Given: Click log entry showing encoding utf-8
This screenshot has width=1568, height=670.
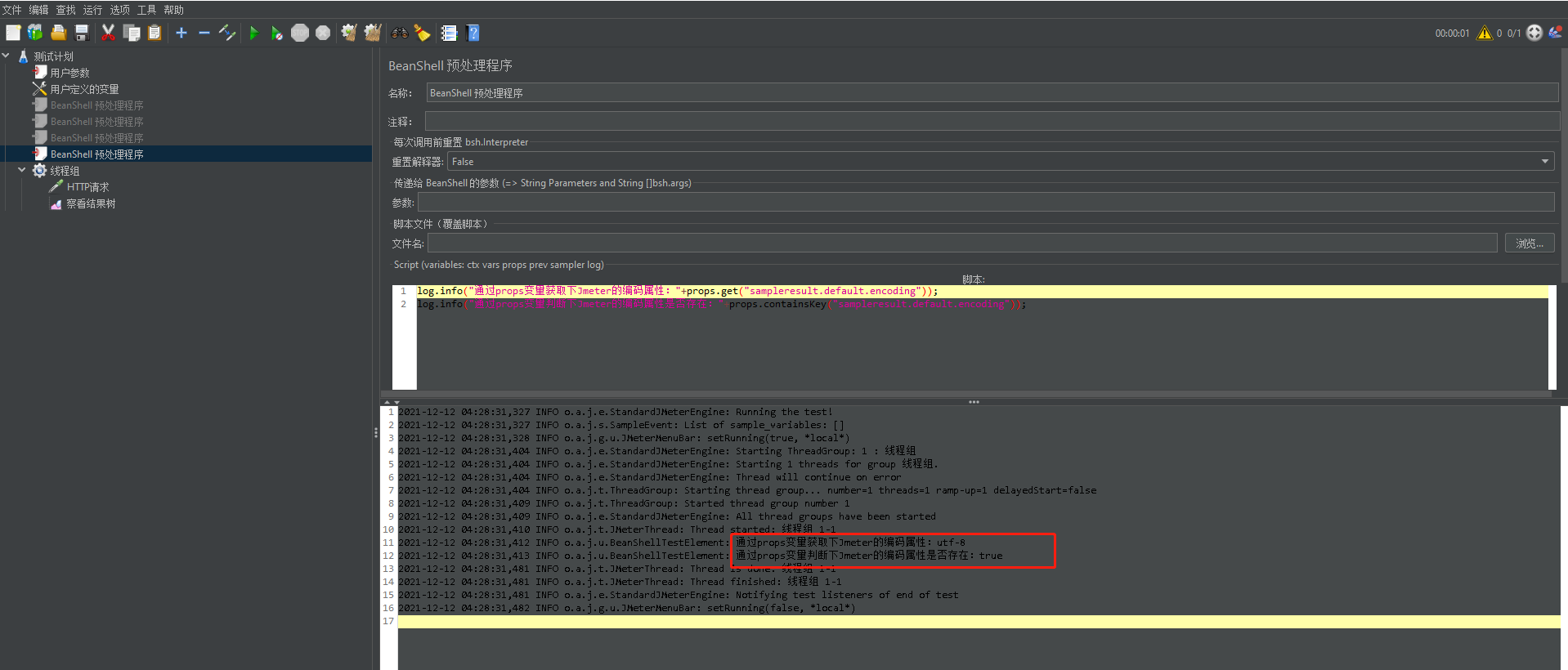Looking at the screenshot, I should click(x=682, y=543).
